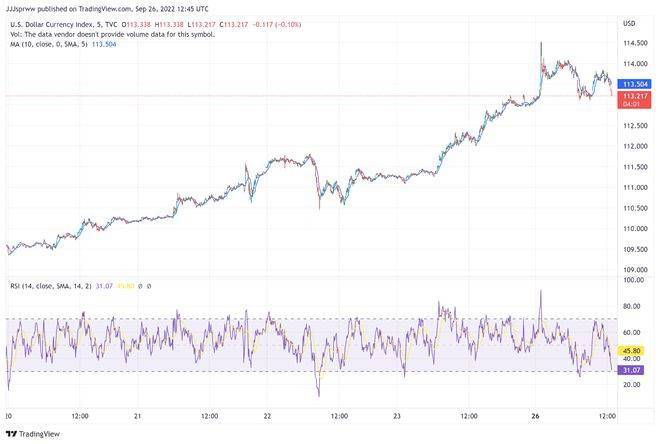The image size is (660, 444).
Task: Open the USD currency selector
Action: pyautogui.click(x=629, y=23)
